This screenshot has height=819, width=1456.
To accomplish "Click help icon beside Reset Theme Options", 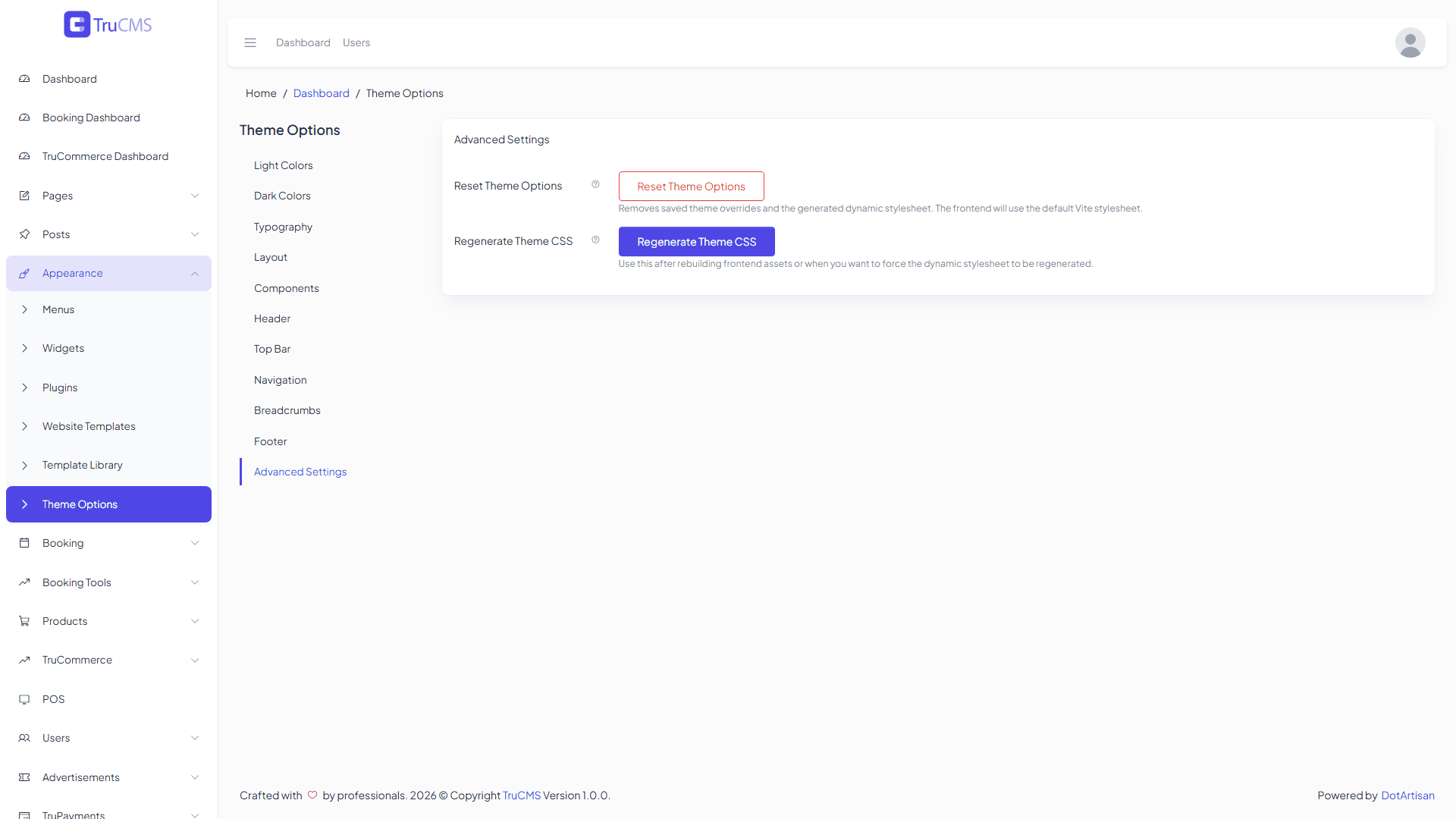I will [595, 184].
